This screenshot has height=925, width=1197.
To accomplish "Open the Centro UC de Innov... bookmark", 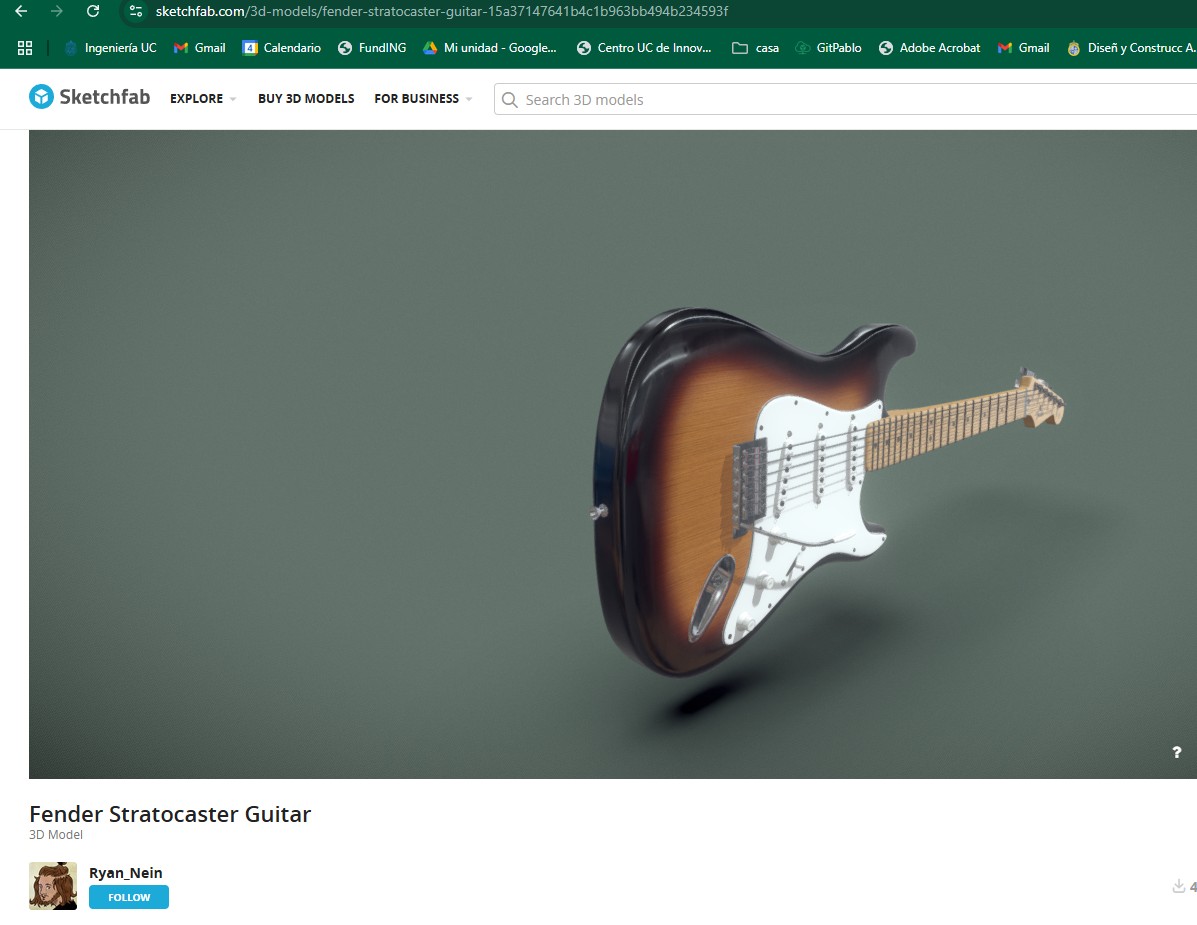I will 644,48.
